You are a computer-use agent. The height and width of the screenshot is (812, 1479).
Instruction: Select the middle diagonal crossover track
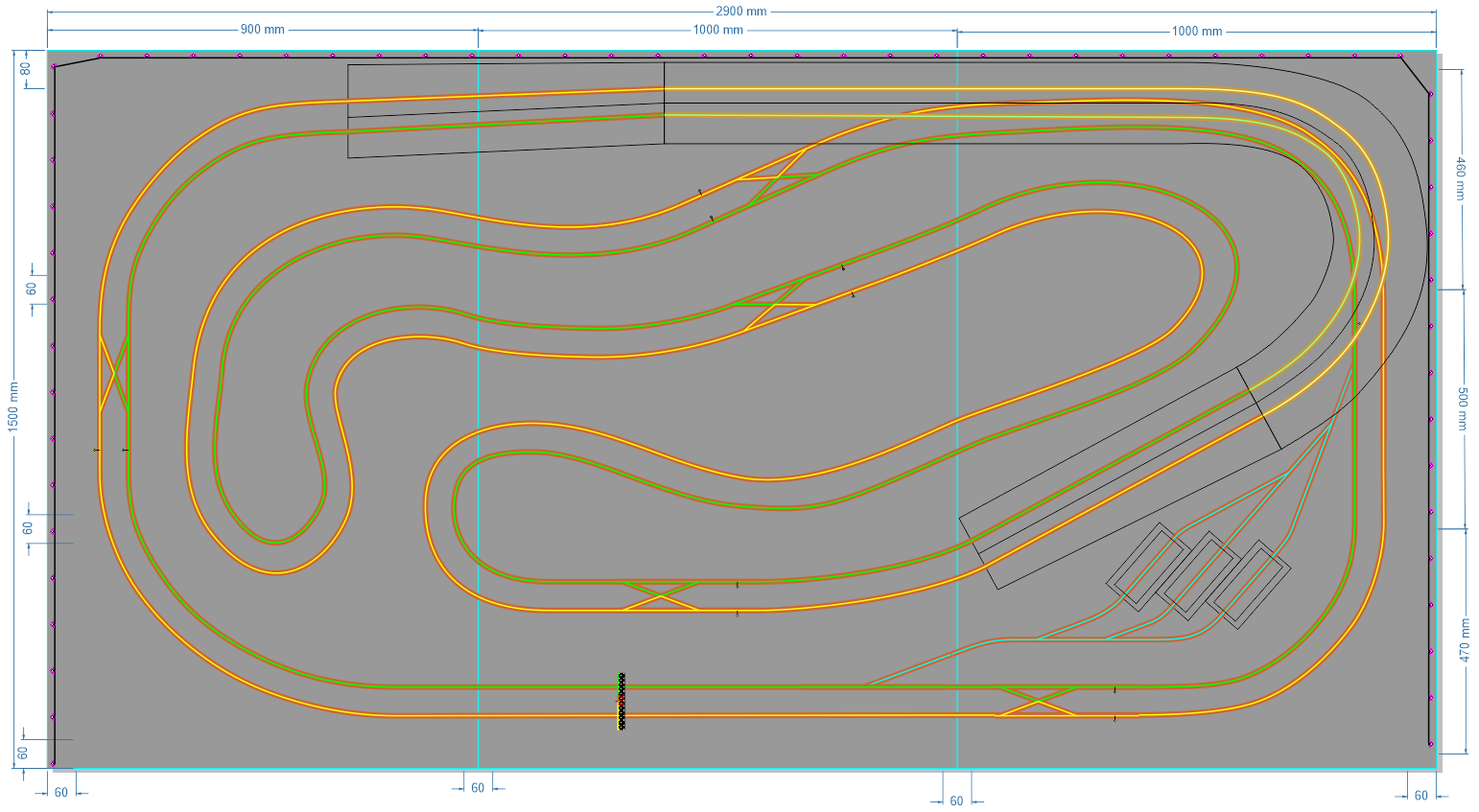coord(775,304)
